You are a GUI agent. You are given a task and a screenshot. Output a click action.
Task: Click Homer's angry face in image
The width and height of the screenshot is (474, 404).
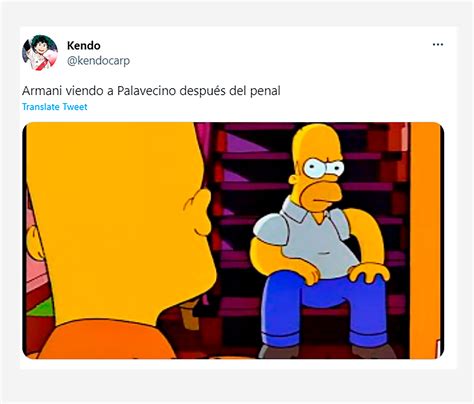pos(319,177)
